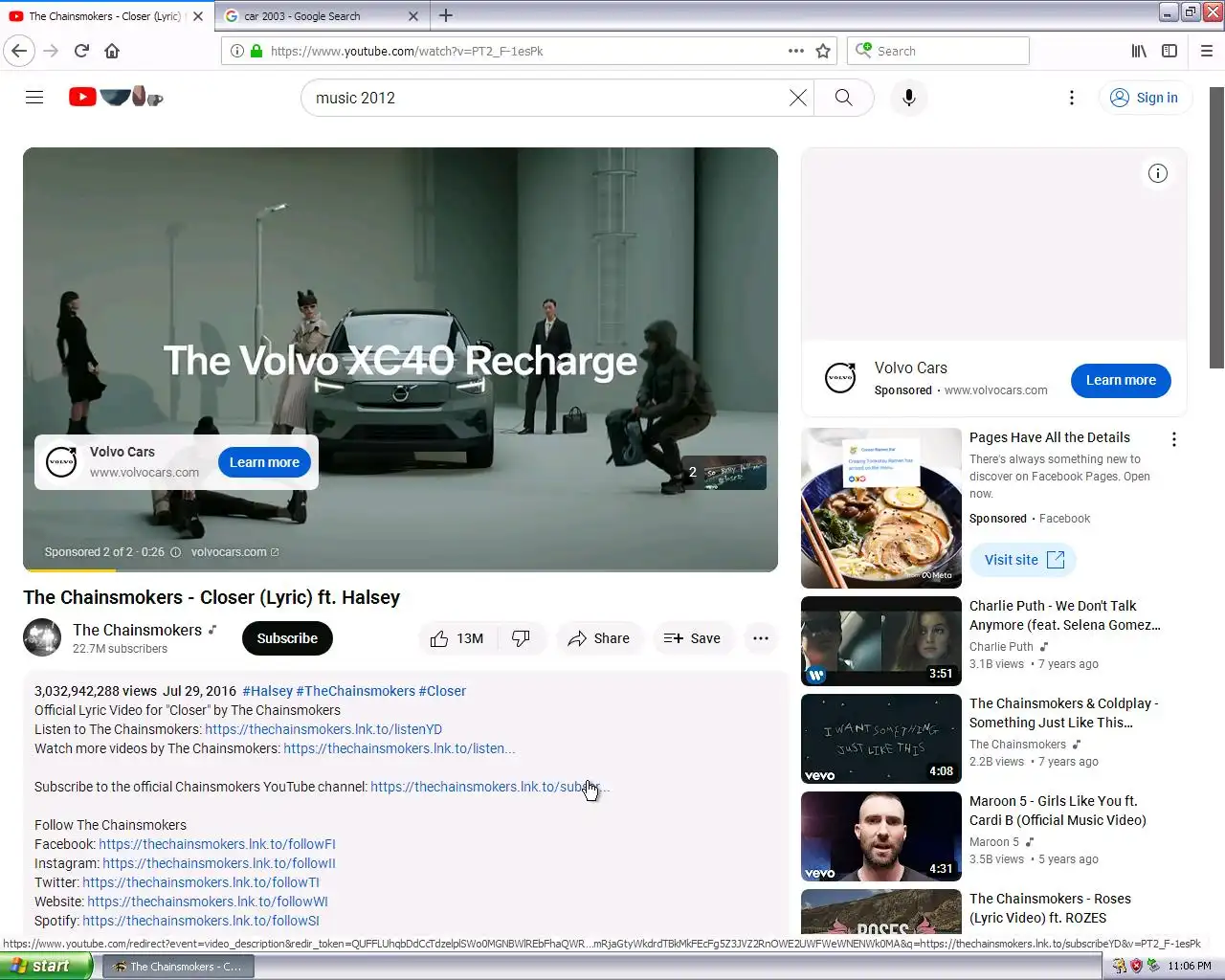
Task: Open The Chainsmokers Roses lyric video title
Action: click(x=1050, y=908)
